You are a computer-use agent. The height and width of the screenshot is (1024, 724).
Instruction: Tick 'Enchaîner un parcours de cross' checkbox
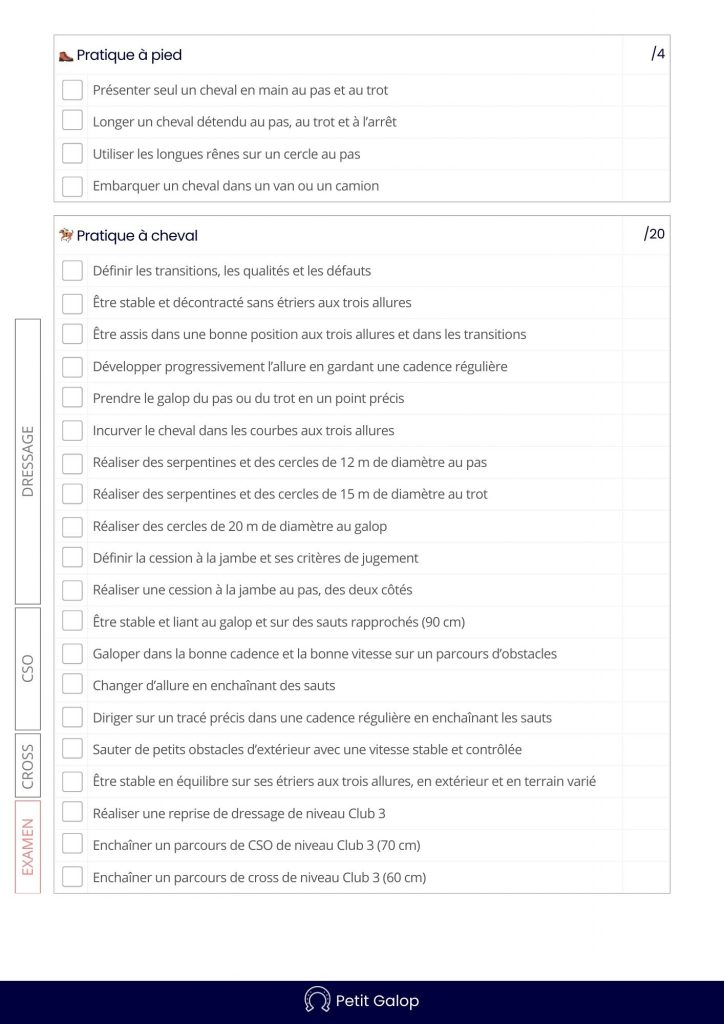click(72, 877)
